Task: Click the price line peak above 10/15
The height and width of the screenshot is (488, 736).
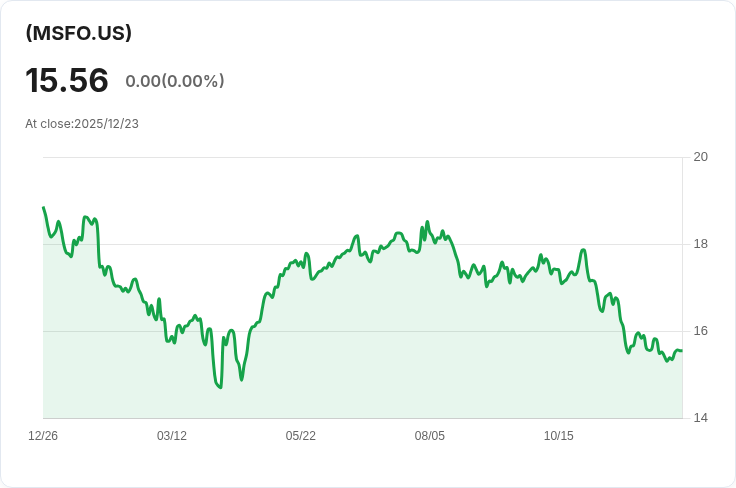Action: pos(582,250)
